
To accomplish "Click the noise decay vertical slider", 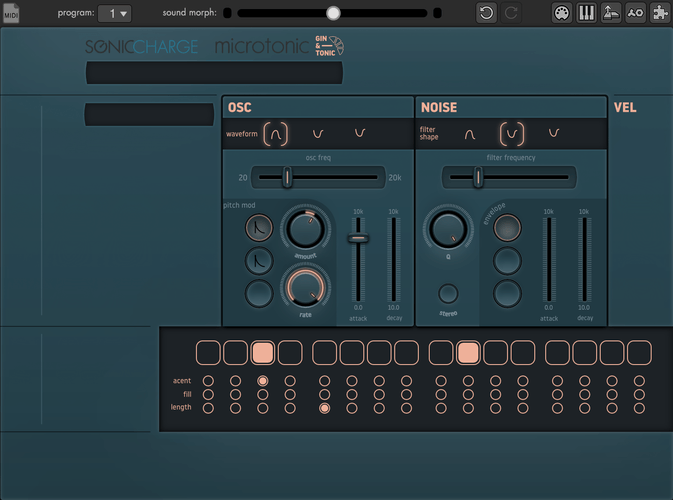I will pos(584,260).
